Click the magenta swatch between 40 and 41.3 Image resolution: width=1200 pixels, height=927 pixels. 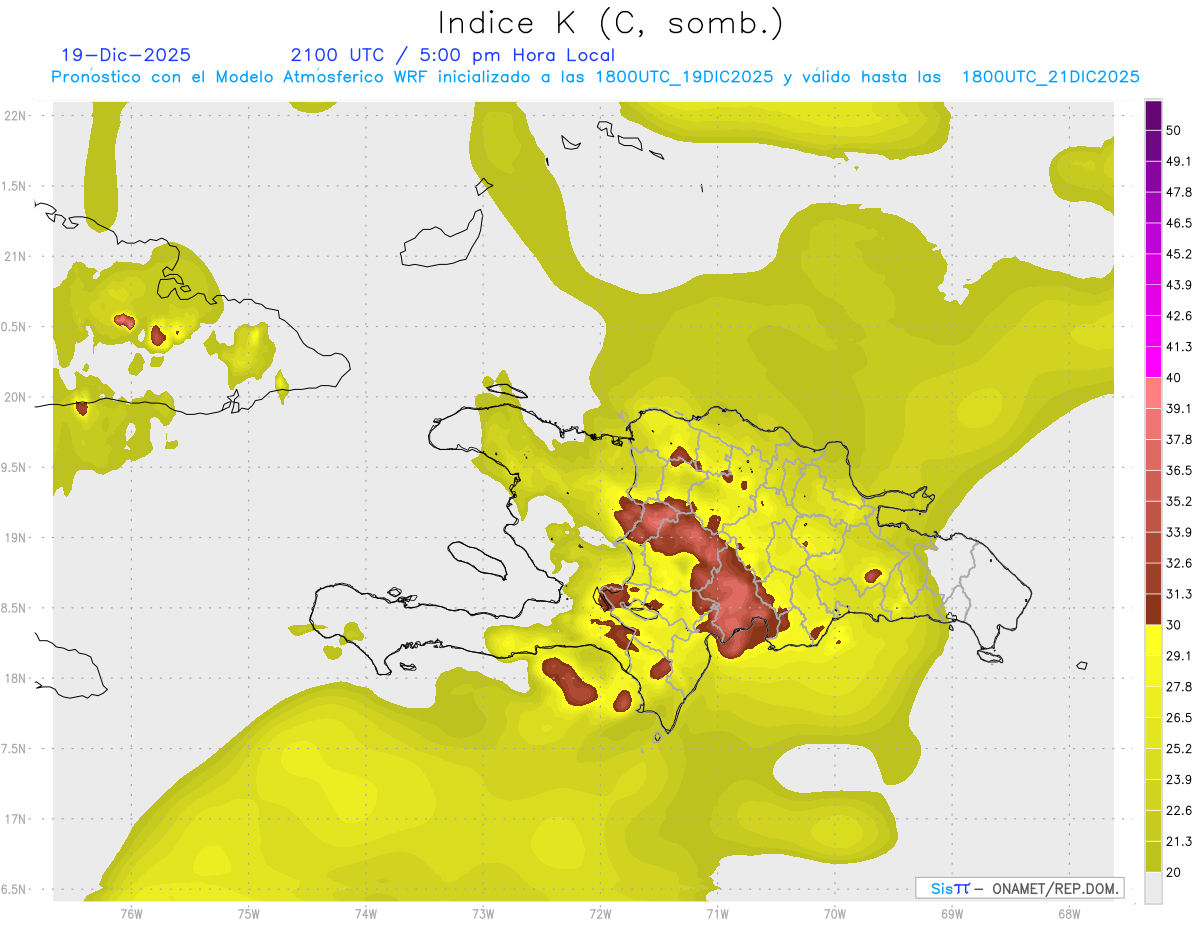click(x=1153, y=362)
